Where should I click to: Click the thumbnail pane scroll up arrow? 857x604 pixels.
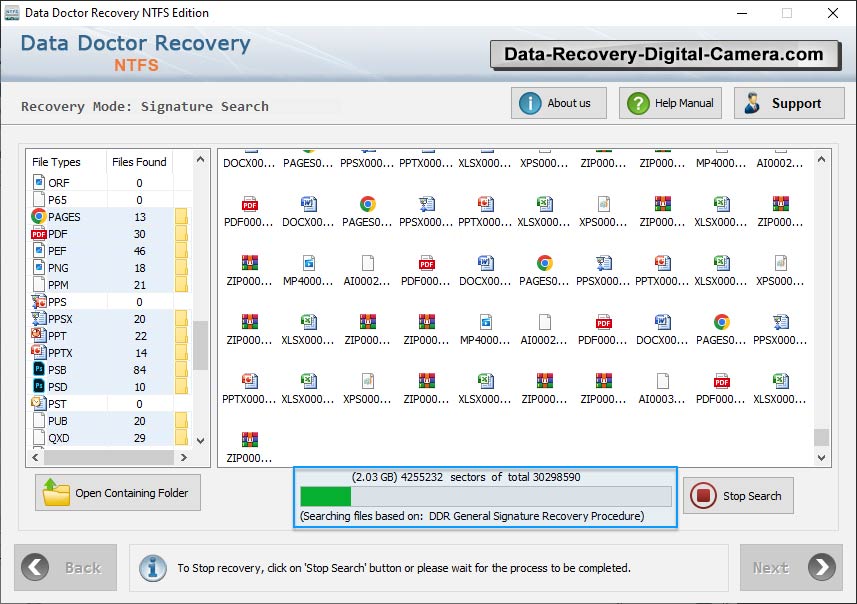coord(821,160)
